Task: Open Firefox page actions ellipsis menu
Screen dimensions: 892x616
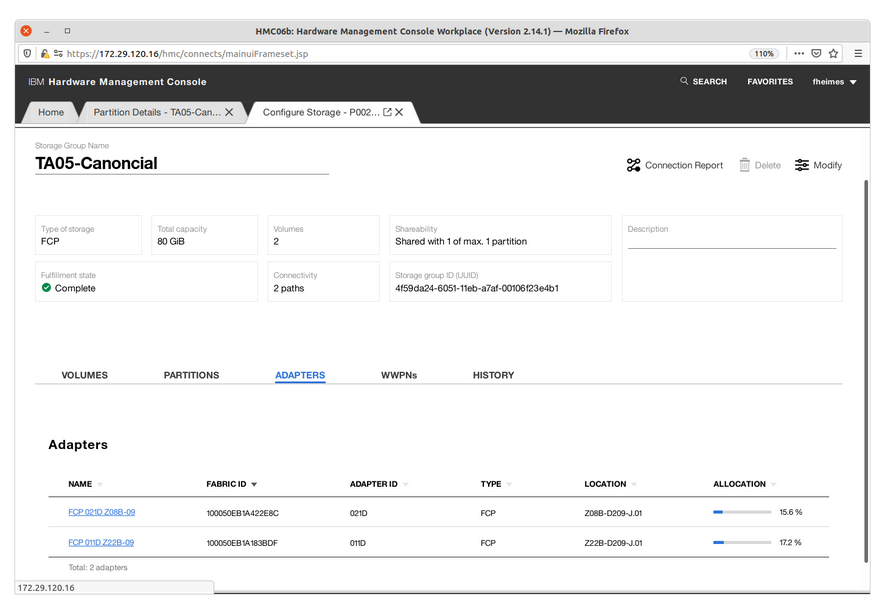Action: (799, 53)
